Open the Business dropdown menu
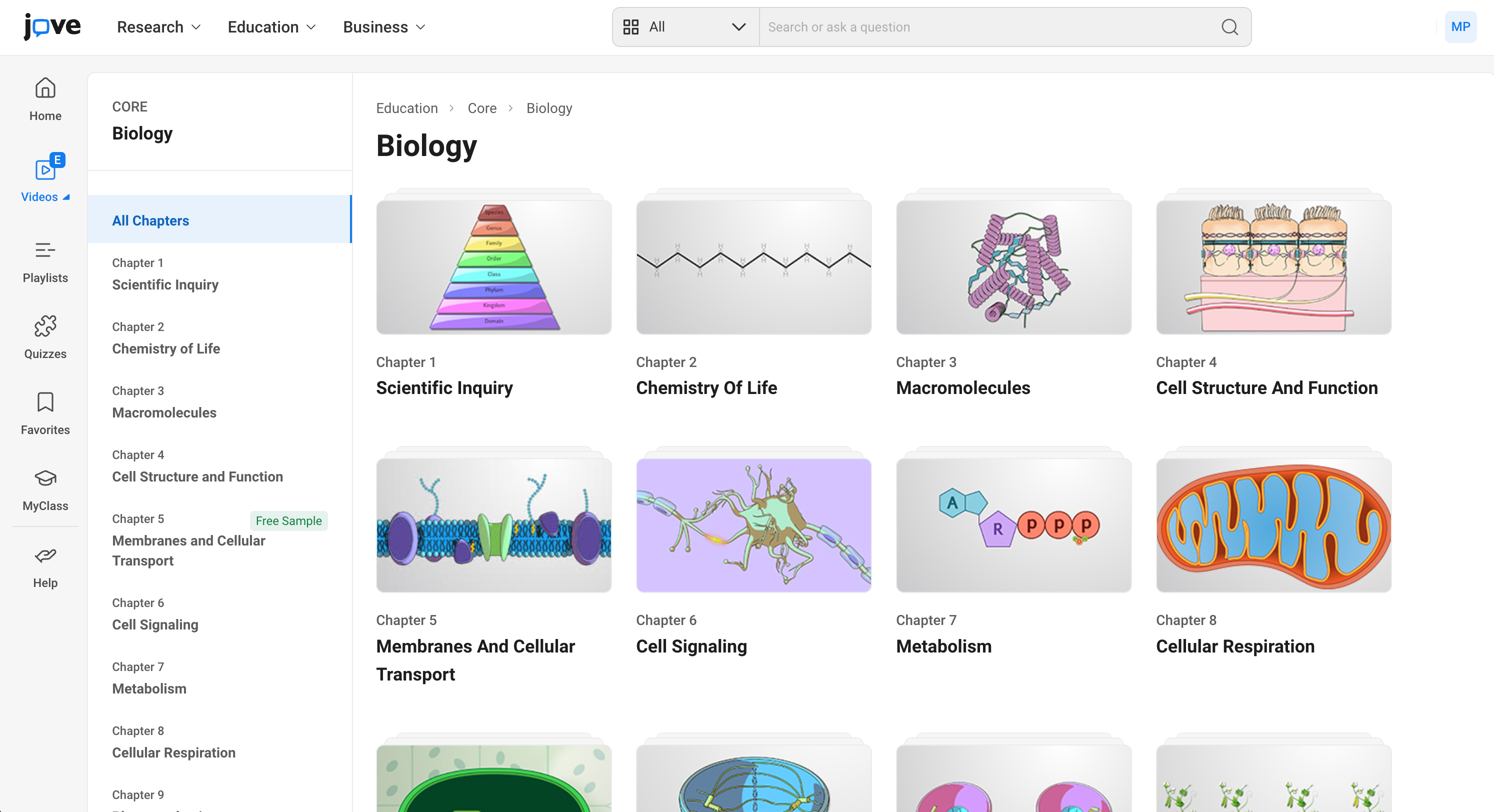This screenshot has height=812, width=1494. click(384, 26)
